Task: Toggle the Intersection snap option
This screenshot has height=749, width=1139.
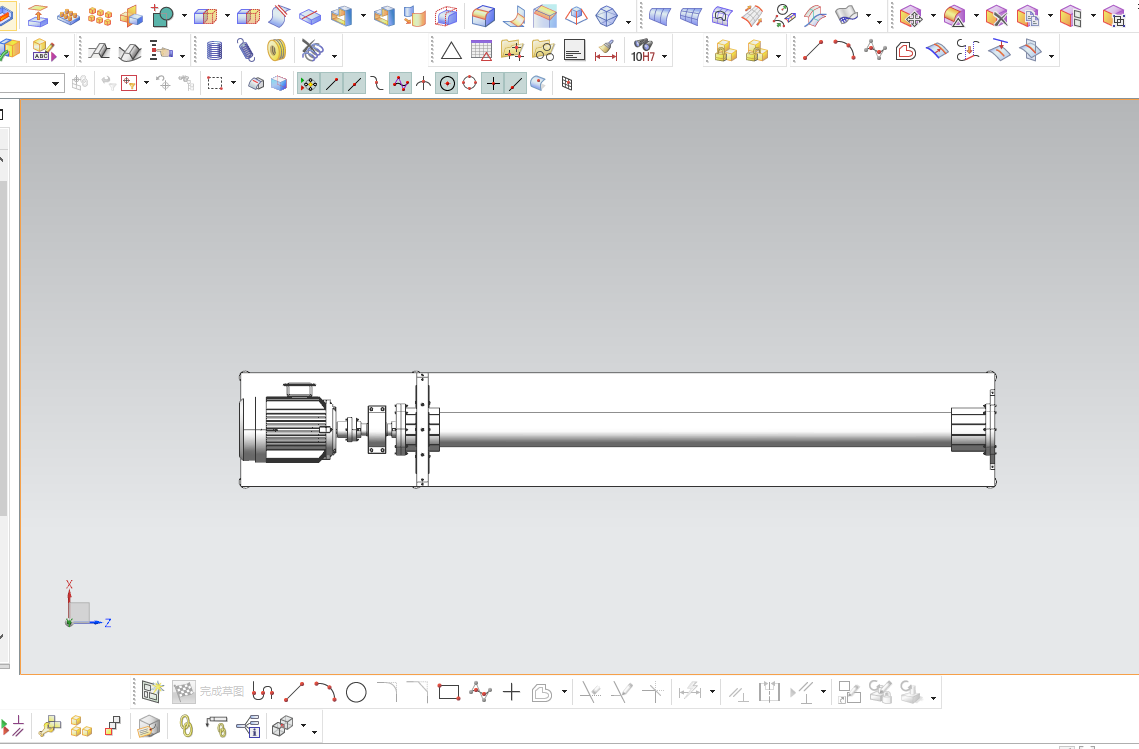Action: coord(423,84)
